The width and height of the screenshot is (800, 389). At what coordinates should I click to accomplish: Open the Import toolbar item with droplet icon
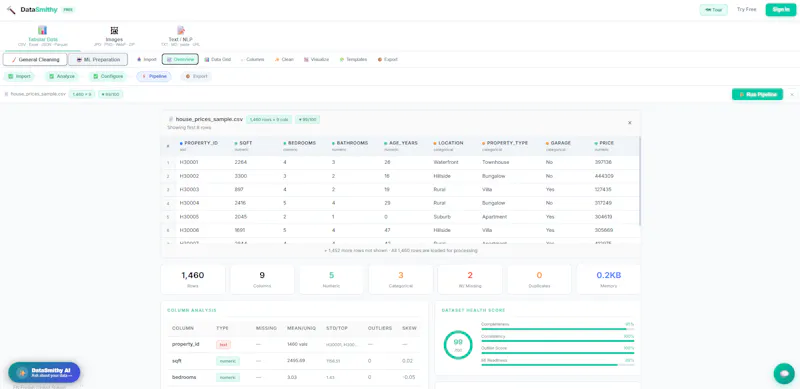pyautogui.click(x=147, y=59)
